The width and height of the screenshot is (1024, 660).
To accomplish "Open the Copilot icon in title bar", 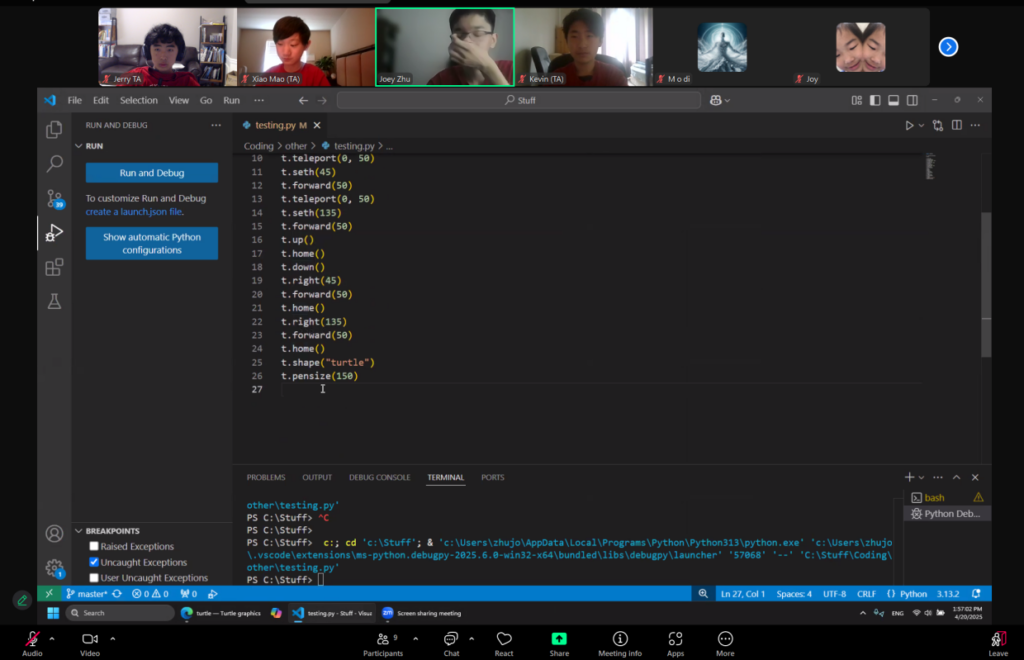I will [716, 100].
